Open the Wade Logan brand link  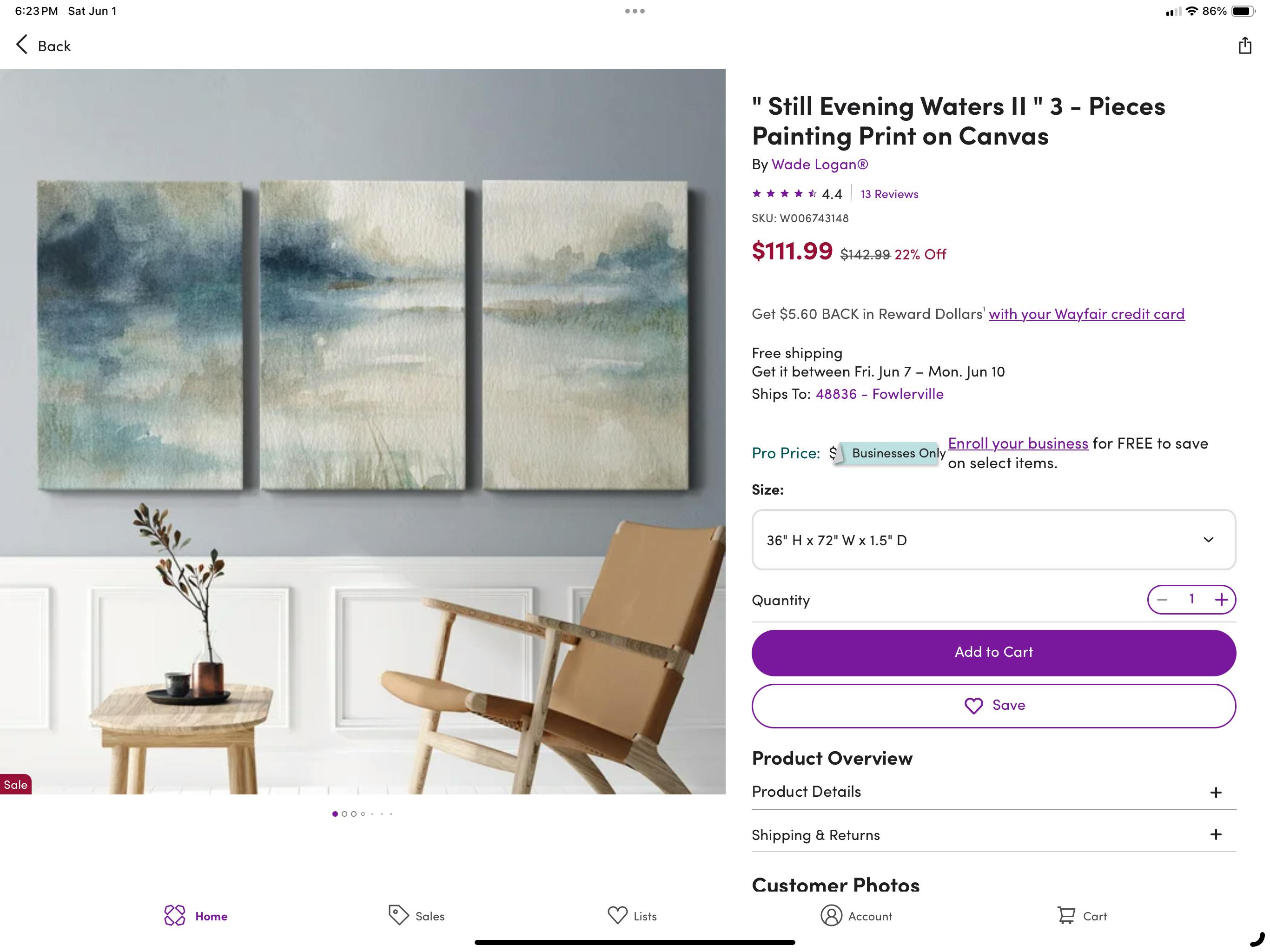tap(819, 164)
